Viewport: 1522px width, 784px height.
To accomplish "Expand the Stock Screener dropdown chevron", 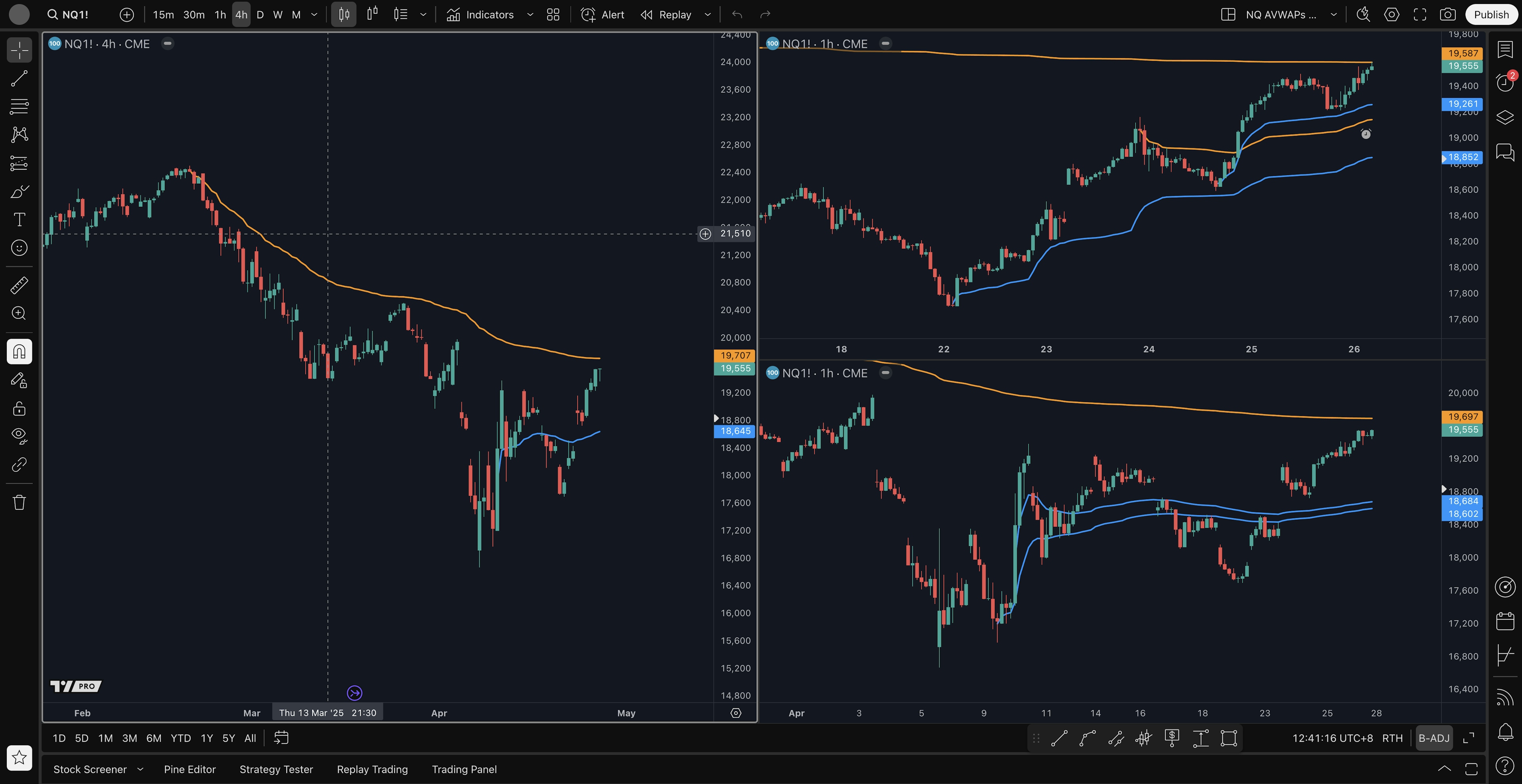I will click(x=140, y=769).
